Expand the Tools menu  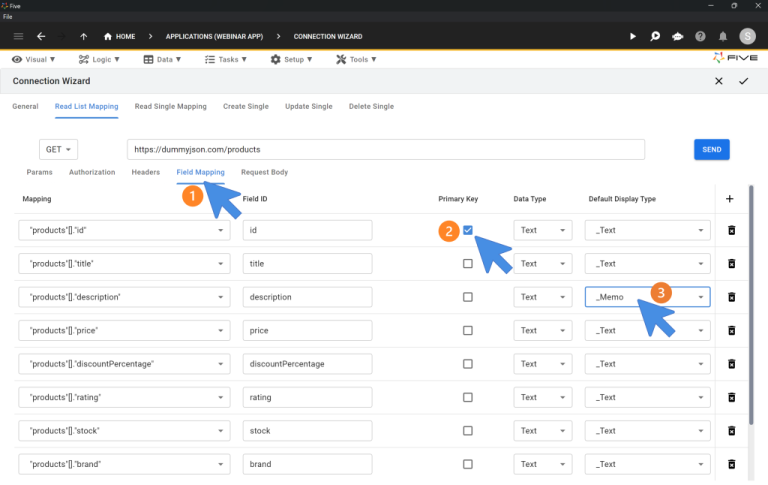[x=356, y=59]
